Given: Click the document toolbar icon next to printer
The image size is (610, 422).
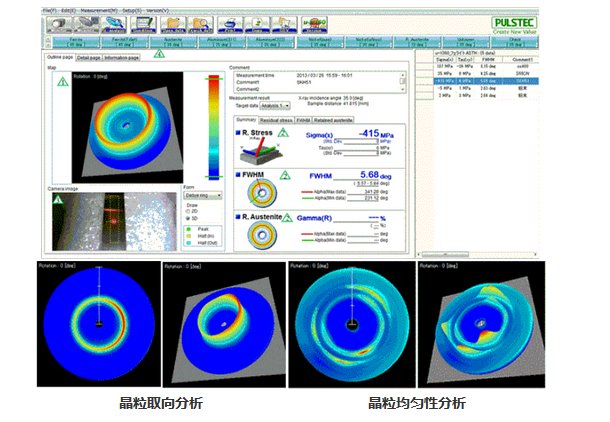Looking at the screenshot, I should pos(257,25).
